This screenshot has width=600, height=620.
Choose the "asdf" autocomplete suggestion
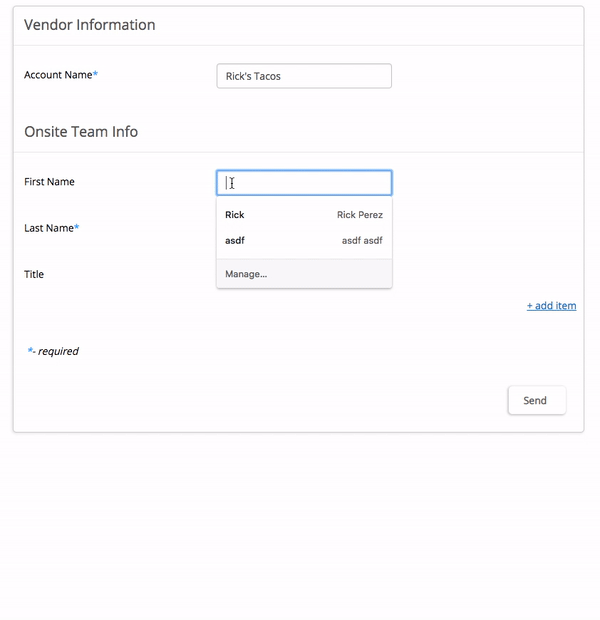[x=236, y=241]
